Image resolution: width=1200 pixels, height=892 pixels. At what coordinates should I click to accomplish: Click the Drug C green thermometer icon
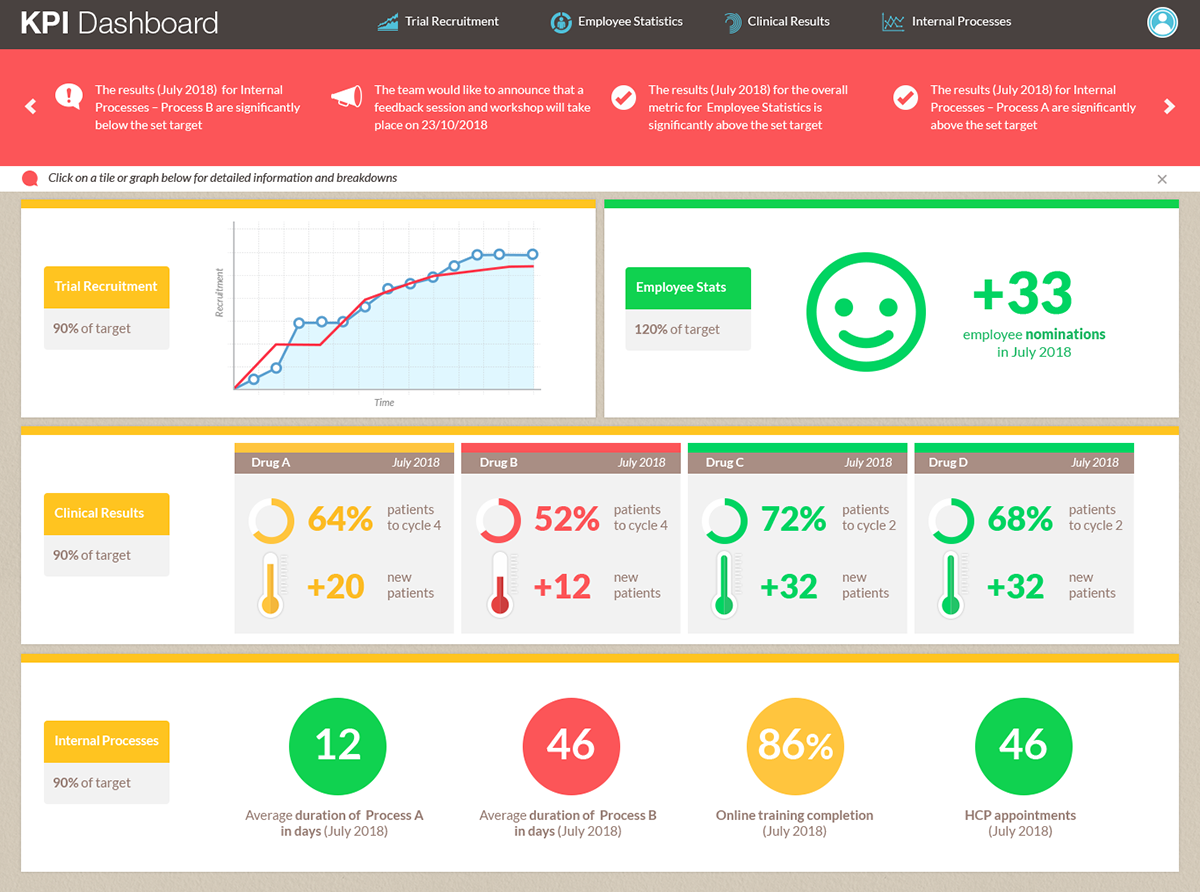725,584
